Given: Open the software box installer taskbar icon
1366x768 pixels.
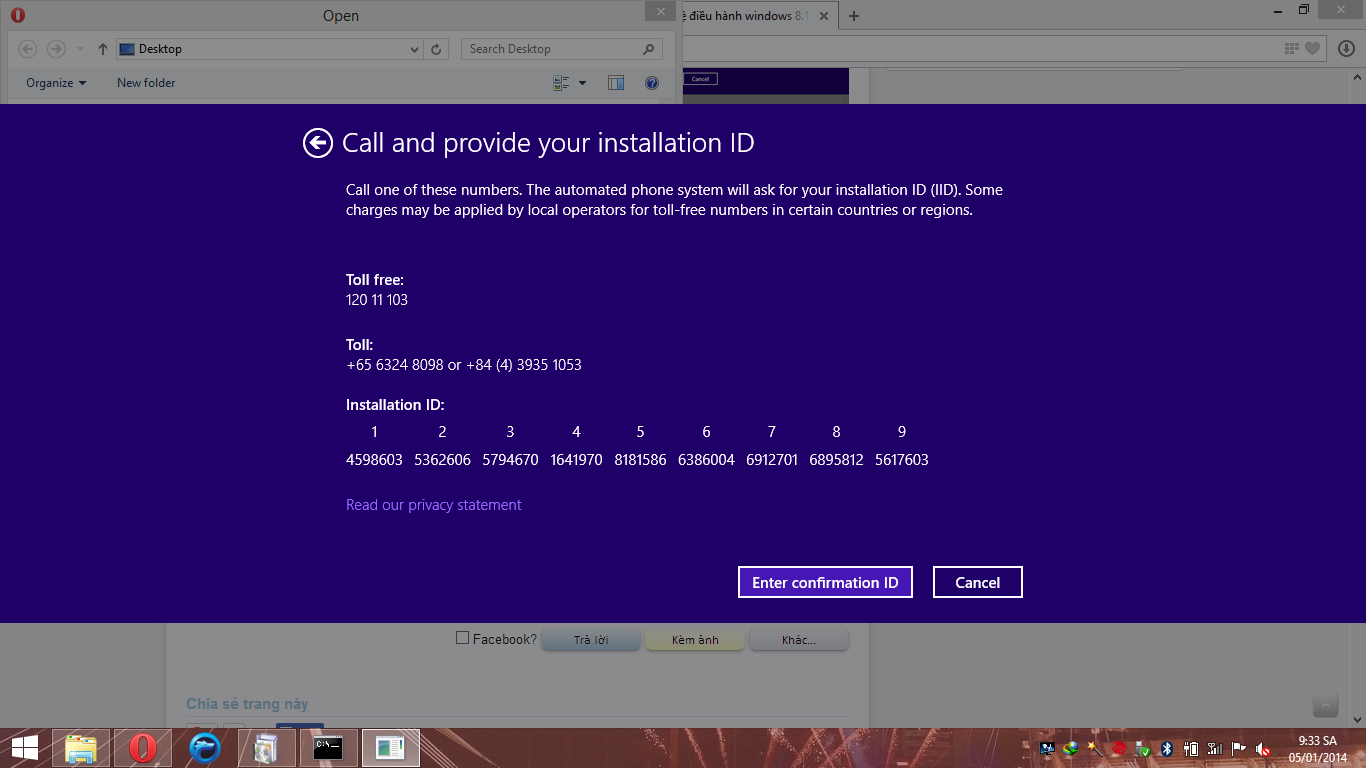Looking at the screenshot, I should click(266, 748).
